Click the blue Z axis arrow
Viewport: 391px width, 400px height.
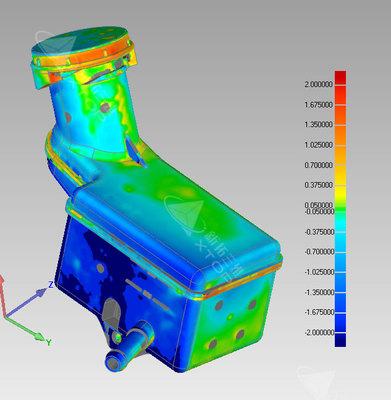point(26,303)
